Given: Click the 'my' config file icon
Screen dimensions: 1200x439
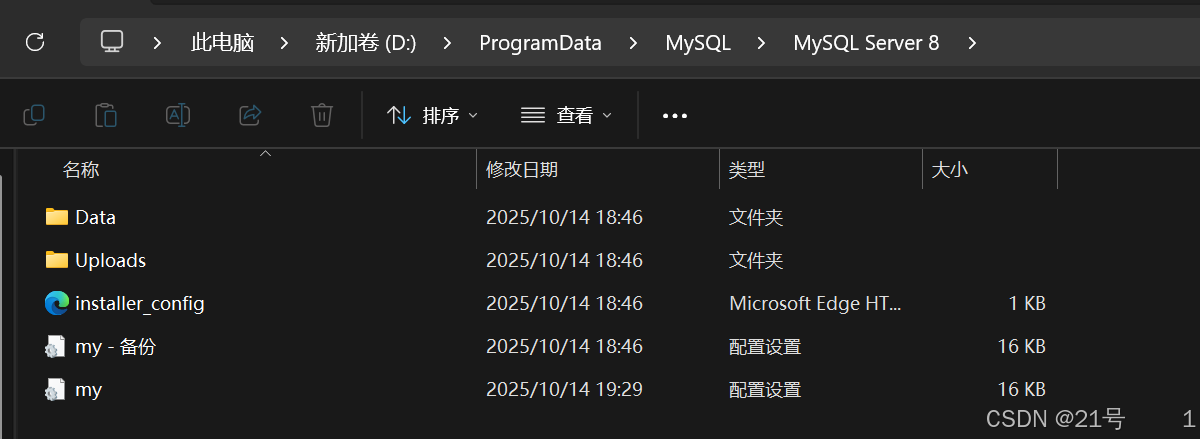Looking at the screenshot, I should pyautogui.click(x=56, y=390).
